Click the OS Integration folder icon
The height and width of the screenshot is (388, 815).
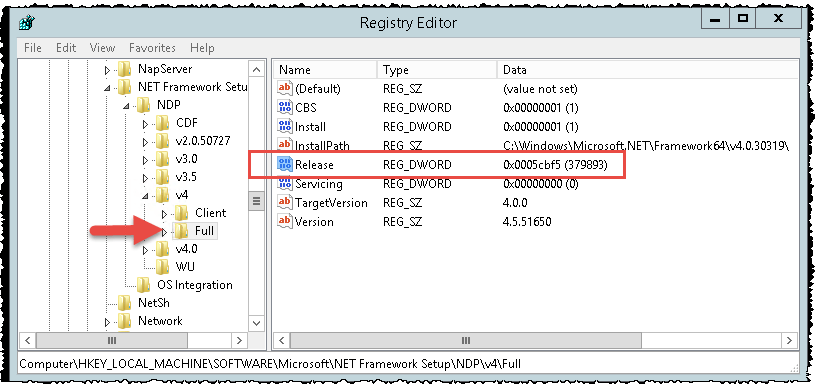click(143, 284)
